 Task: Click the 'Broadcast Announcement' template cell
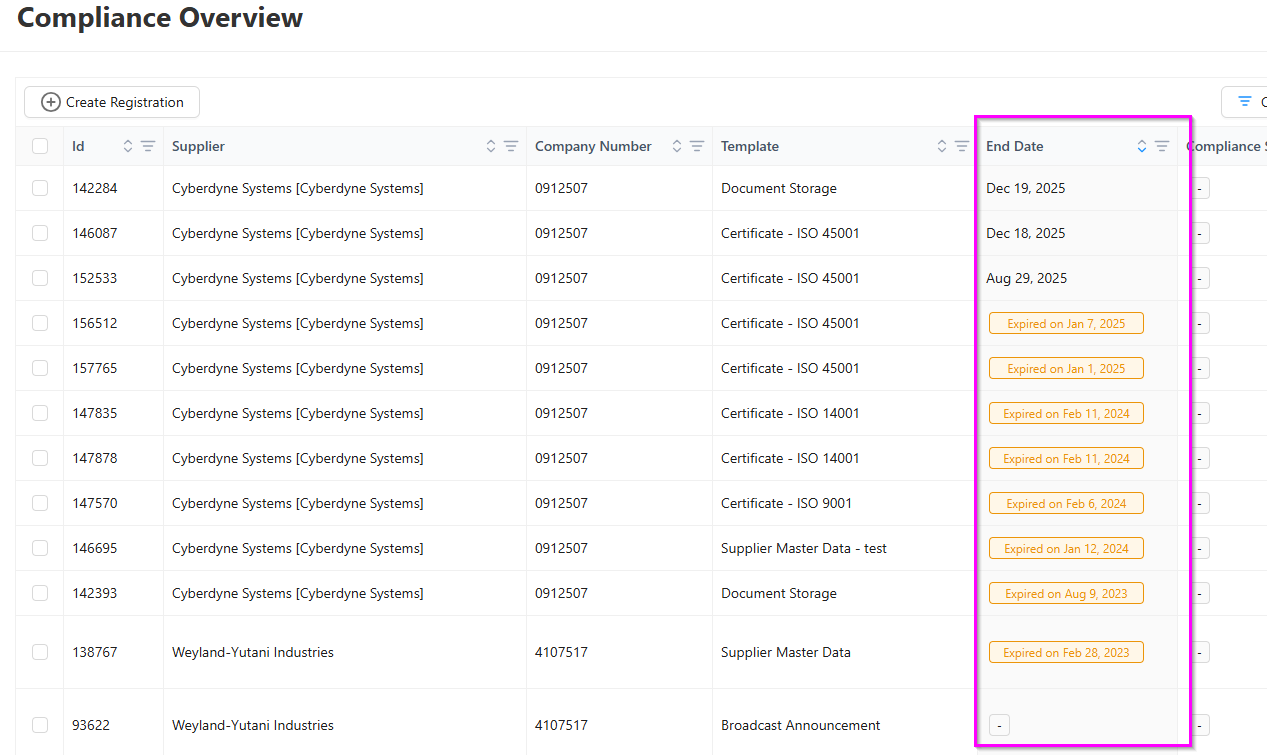801,725
